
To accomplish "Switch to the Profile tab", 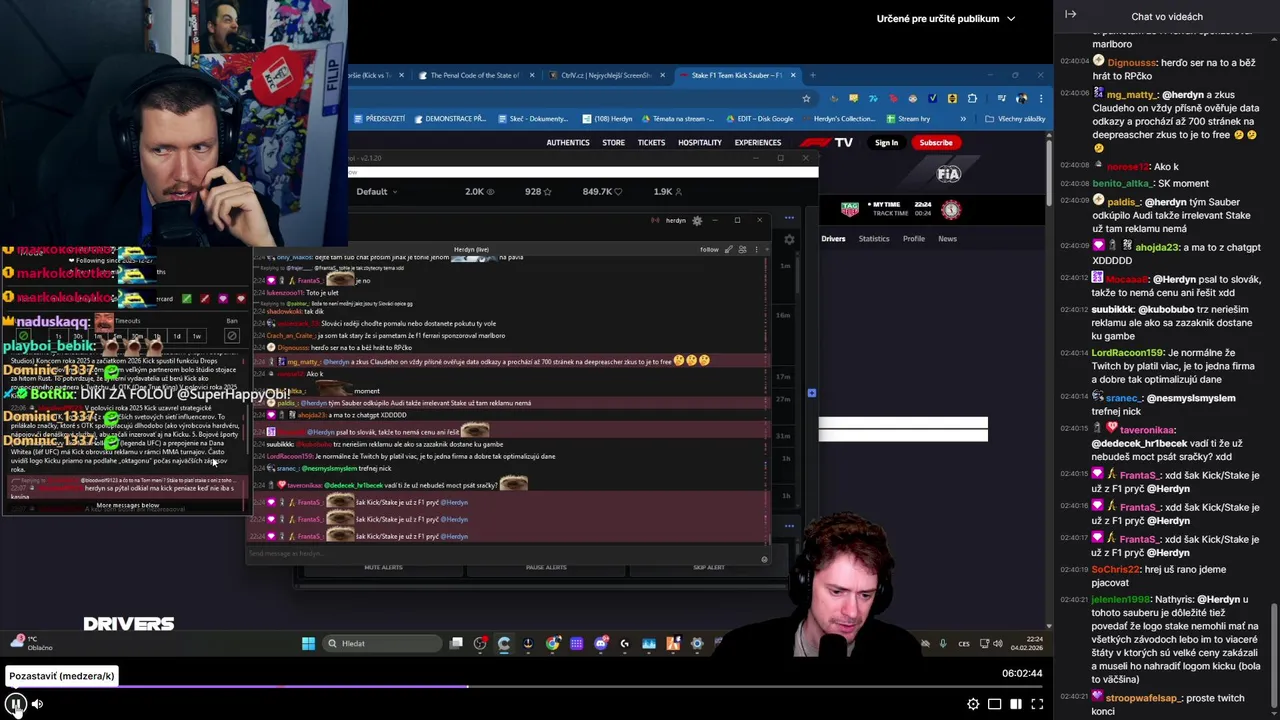I will (x=914, y=239).
